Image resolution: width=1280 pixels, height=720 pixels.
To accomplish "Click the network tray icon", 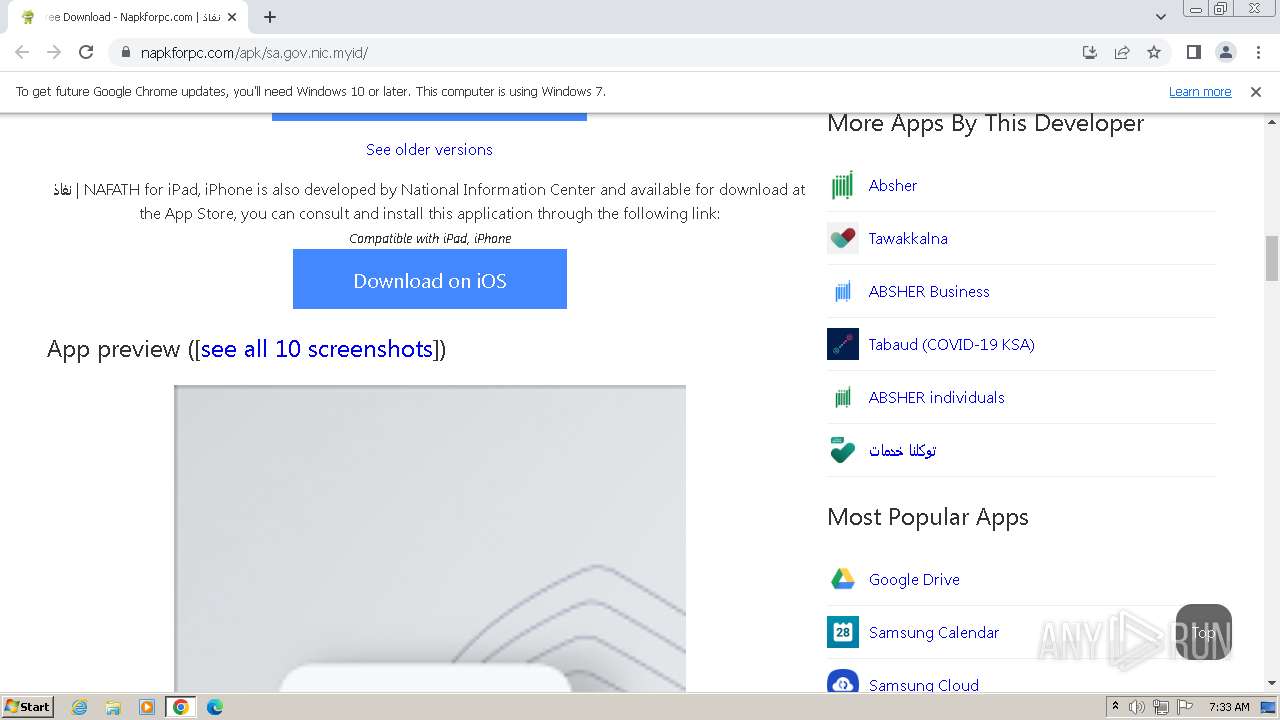I will tap(1161, 707).
